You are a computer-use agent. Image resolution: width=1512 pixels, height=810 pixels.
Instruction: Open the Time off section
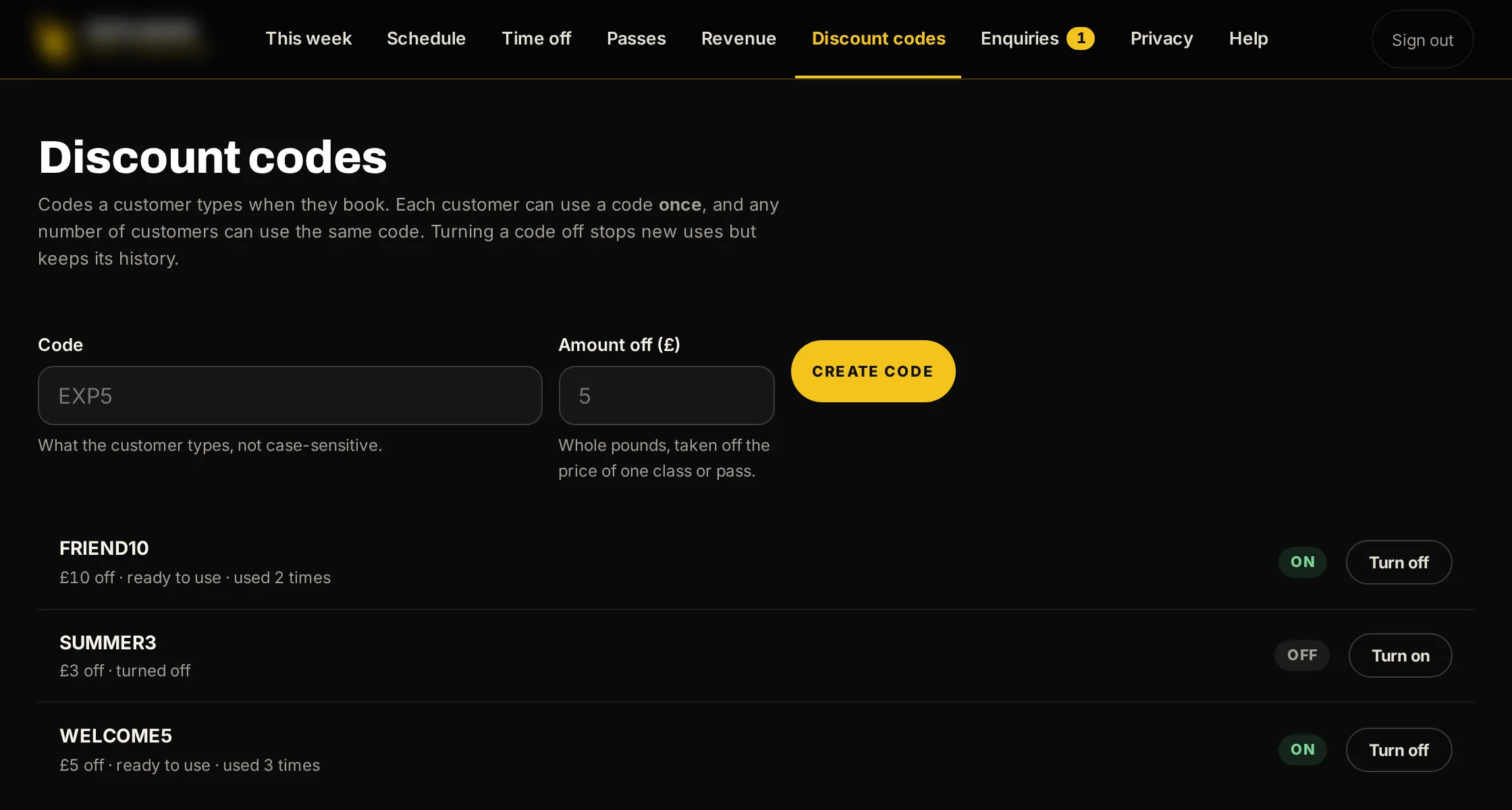[x=536, y=38]
